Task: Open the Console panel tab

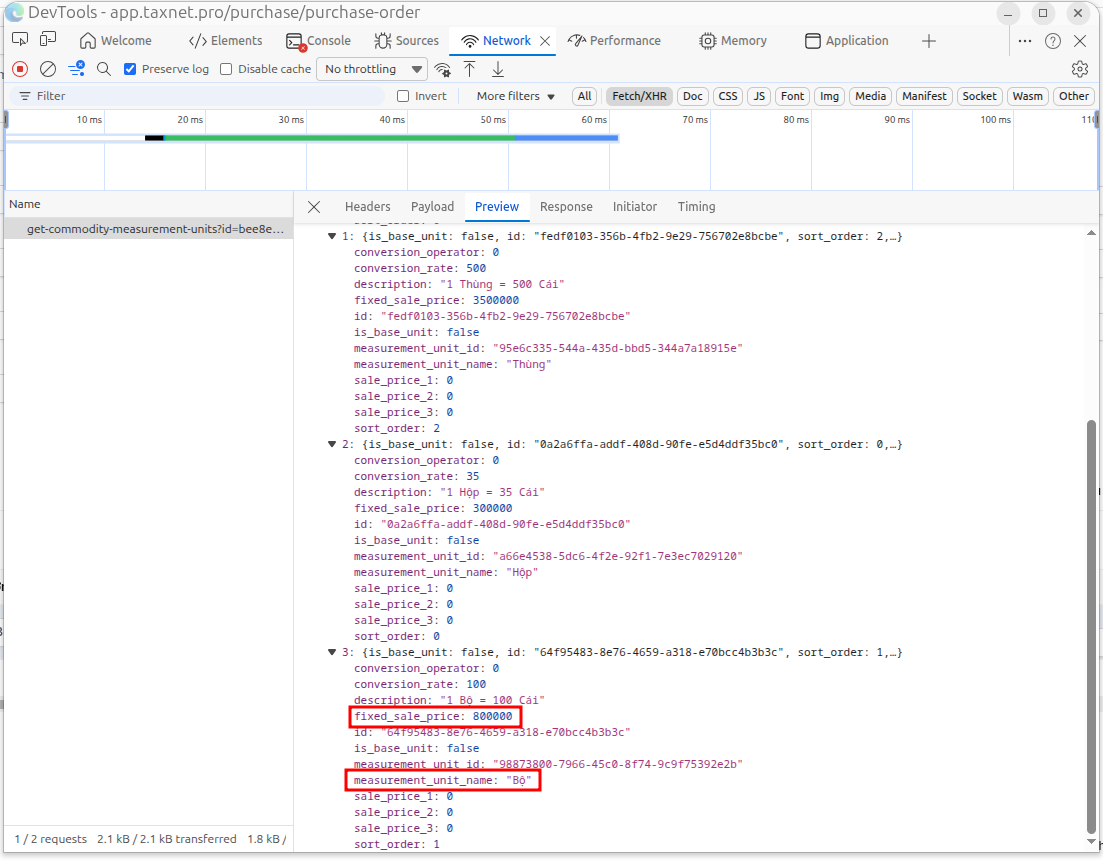Action: coord(318,41)
